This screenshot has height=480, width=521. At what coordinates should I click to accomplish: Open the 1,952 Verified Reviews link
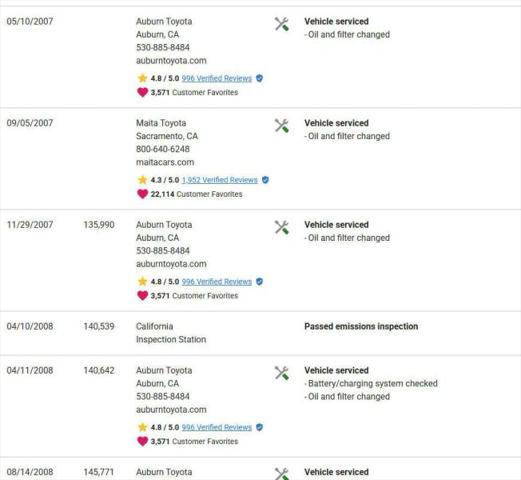pyautogui.click(x=220, y=180)
